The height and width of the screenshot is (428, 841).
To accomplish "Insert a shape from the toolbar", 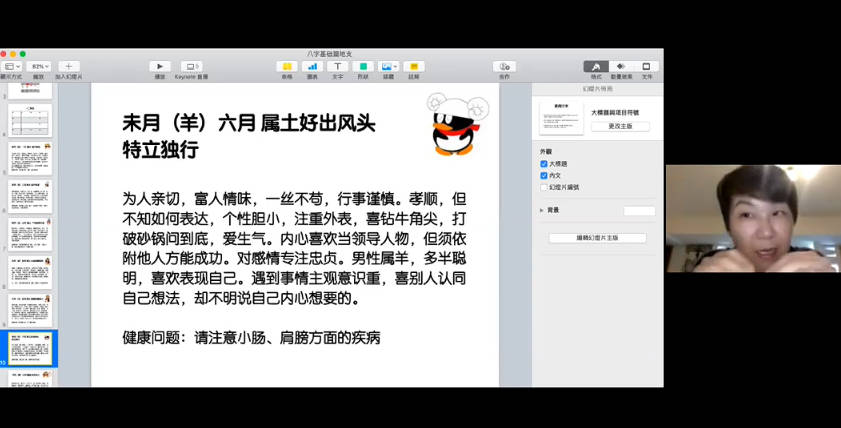I will (362, 66).
